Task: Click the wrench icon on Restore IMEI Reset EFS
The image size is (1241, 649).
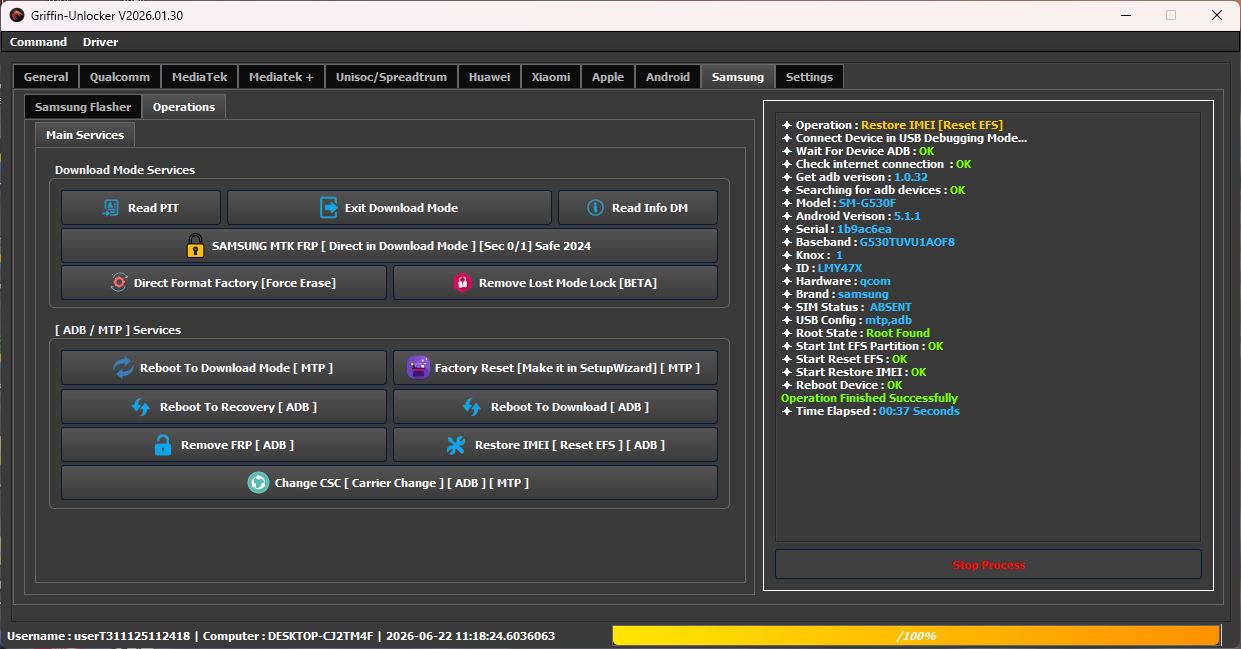Action: (x=456, y=444)
